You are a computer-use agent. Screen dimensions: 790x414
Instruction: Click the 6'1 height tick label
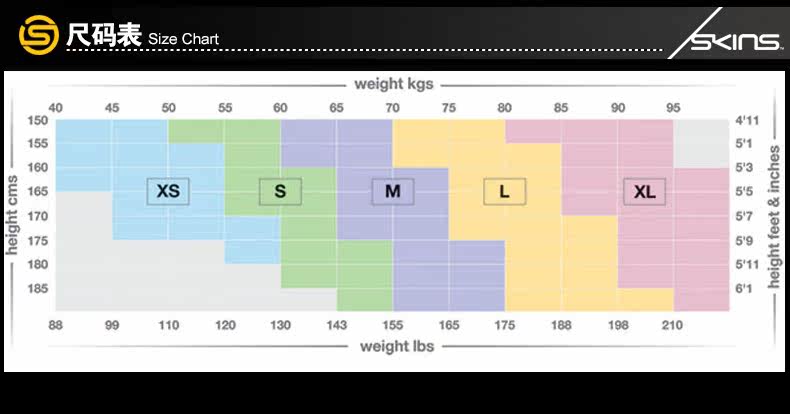tap(746, 289)
